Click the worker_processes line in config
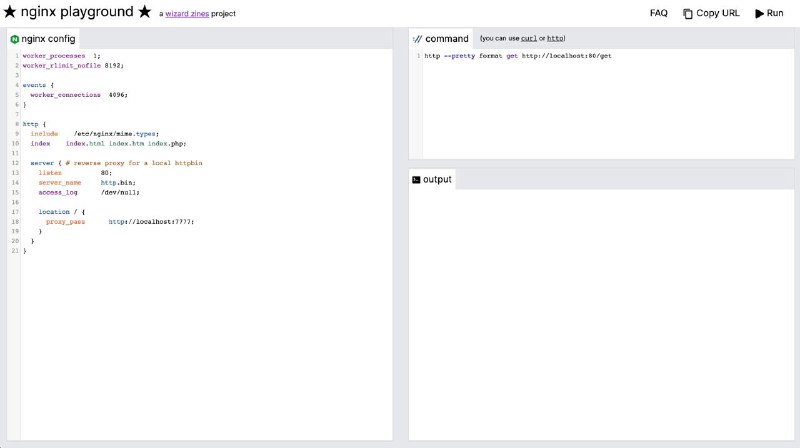The image size is (800, 448). 61,56
